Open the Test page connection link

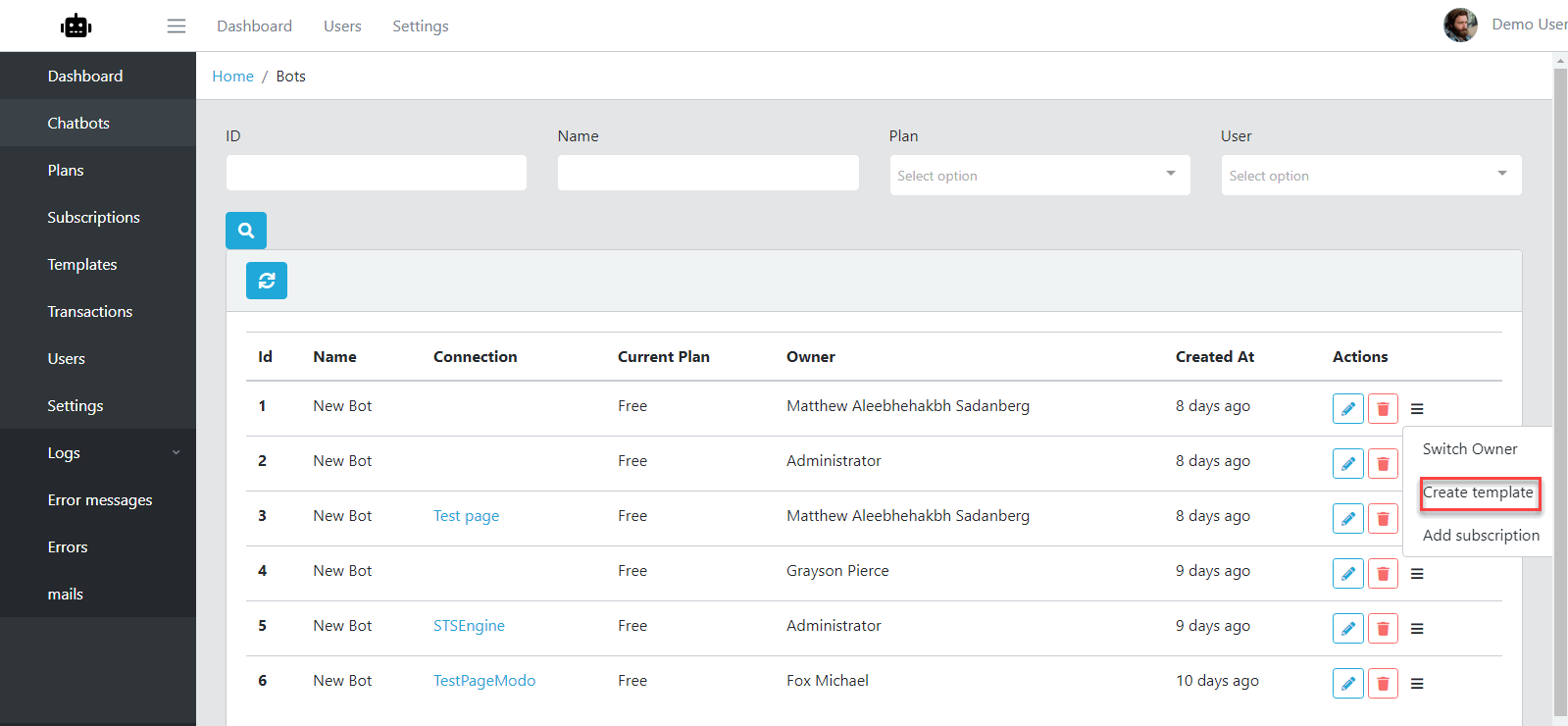(466, 516)
